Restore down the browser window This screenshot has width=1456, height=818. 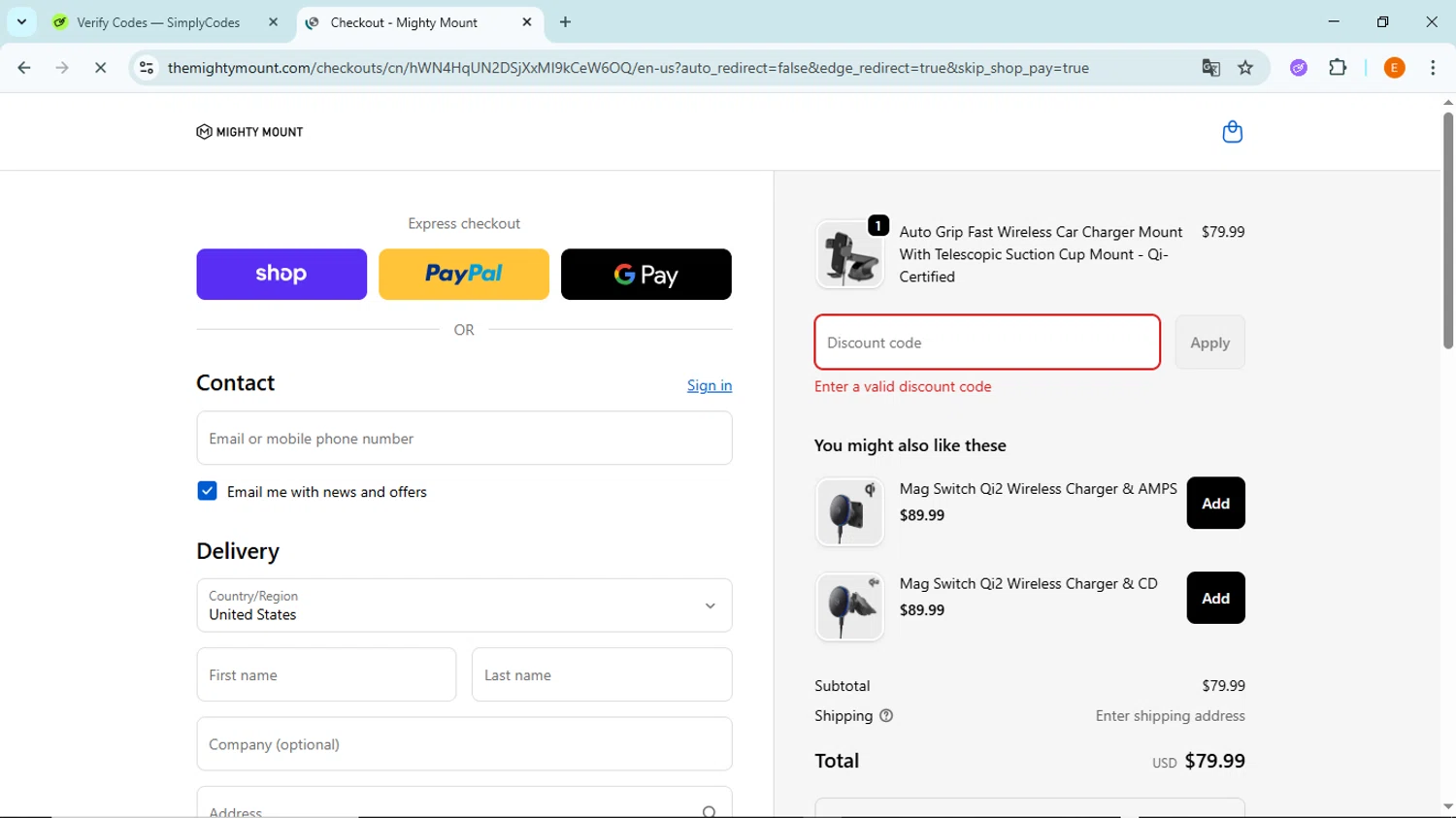[x=1382, y=21]
